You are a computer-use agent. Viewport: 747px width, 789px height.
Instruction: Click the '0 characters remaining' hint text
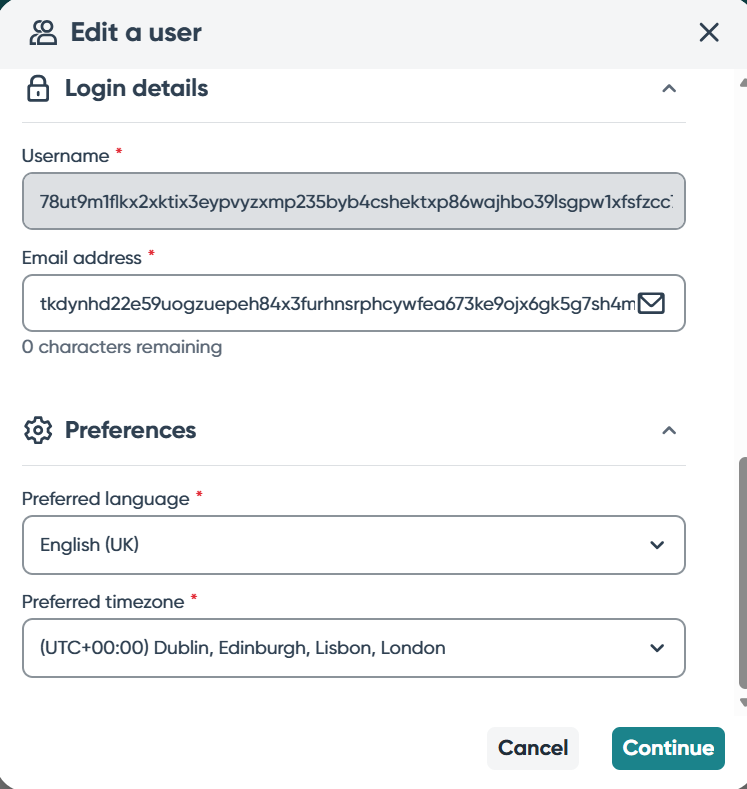(x=122, y=348)
